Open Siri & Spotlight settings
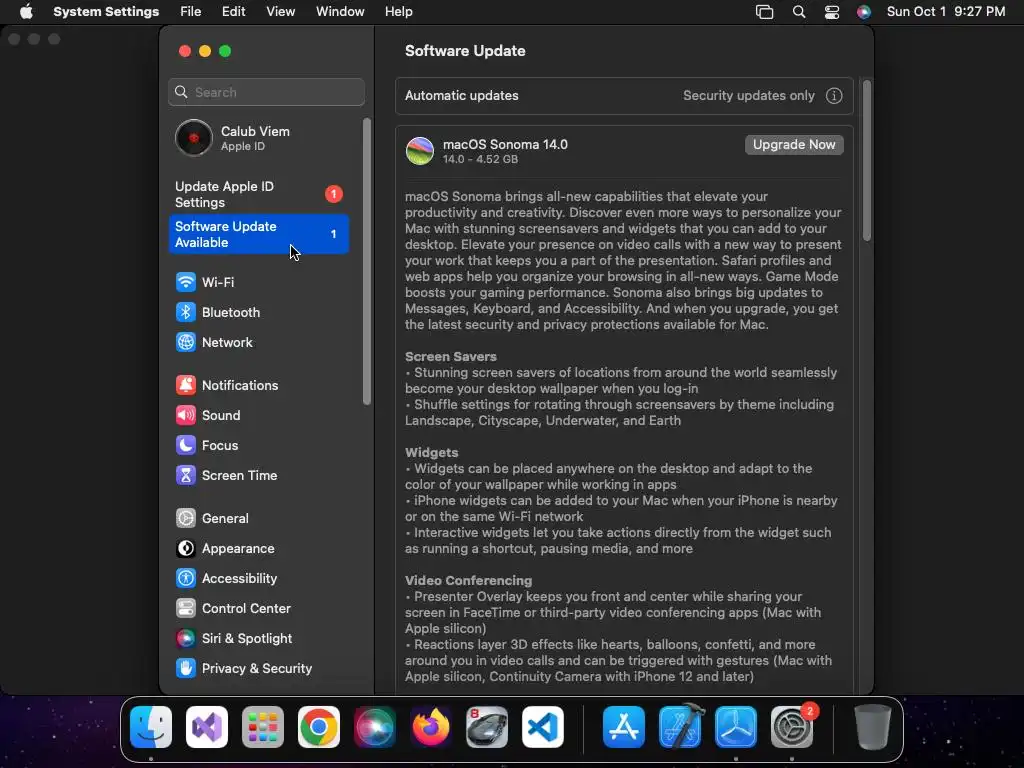Viewport: 1024px width, 768px height. click(259, 639)
